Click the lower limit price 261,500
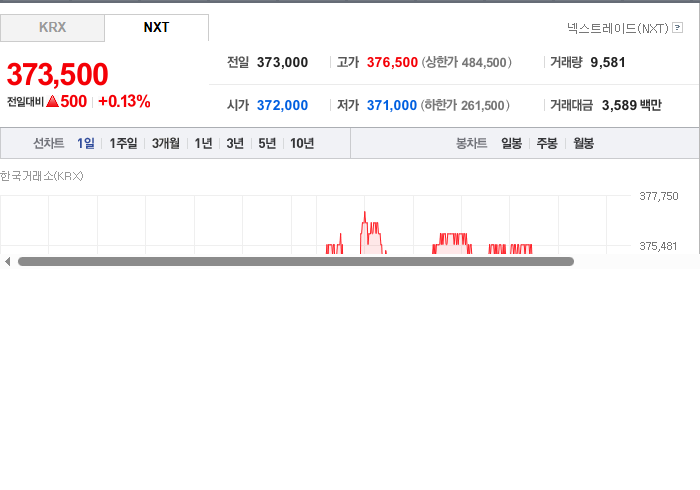Viewport: 700px width, 490px height. (x=482, y=105)
